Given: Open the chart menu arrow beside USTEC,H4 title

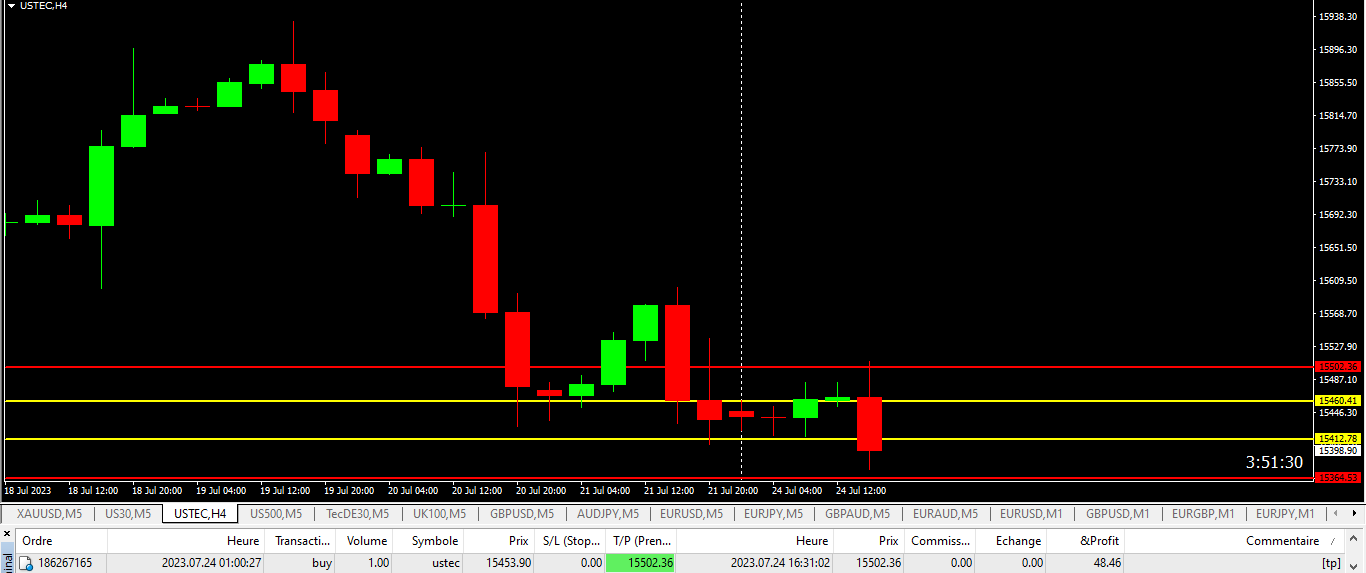Looking at the screenshot, I should [x=11, y=6].
